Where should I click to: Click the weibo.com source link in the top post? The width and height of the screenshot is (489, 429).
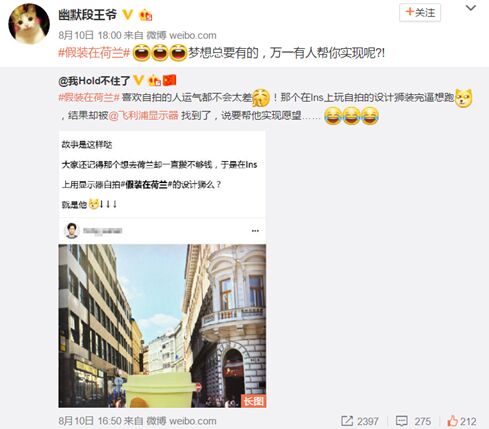pos(193,35)
